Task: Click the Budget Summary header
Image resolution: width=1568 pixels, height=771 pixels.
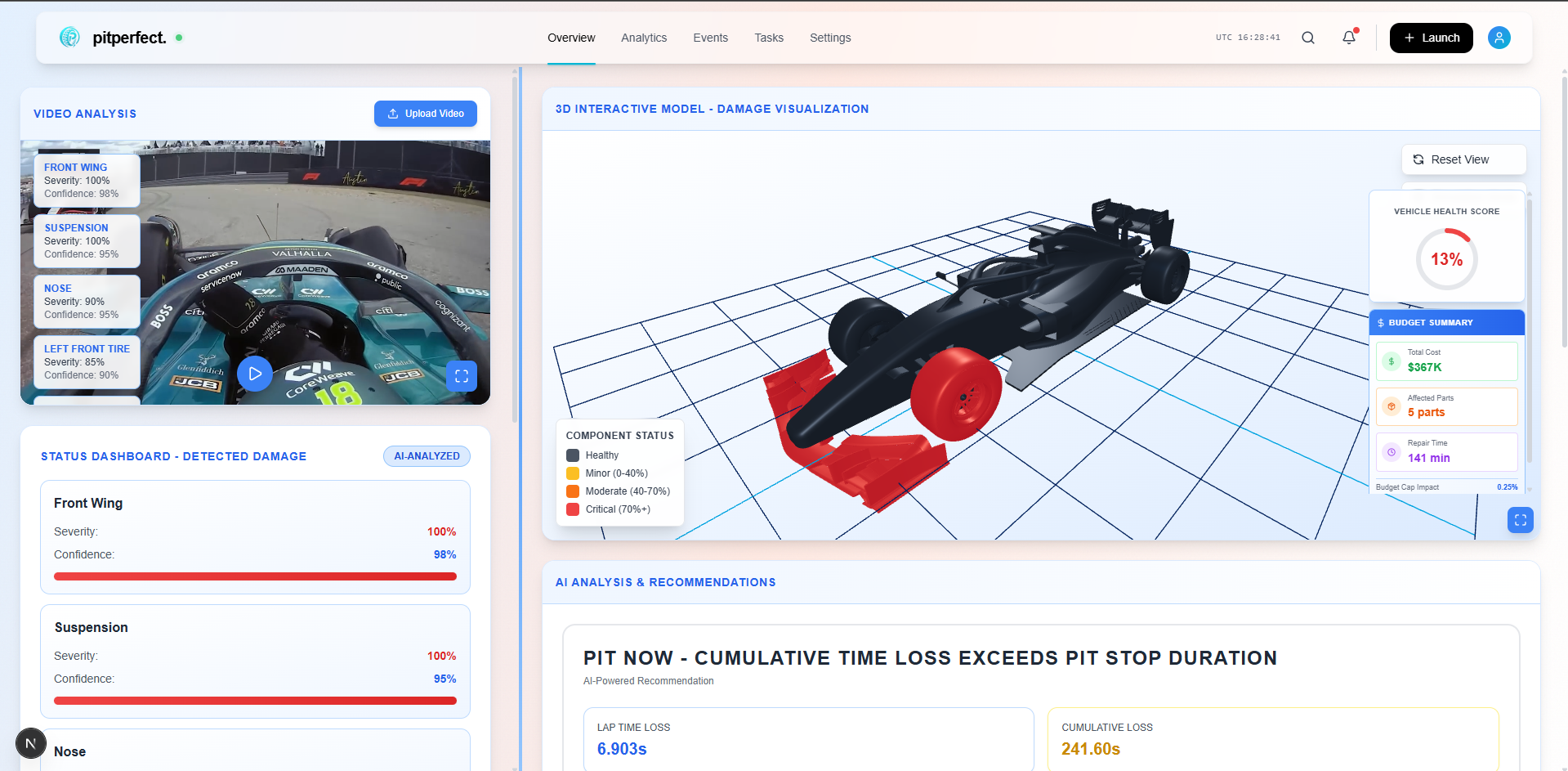Action: 1446,323
